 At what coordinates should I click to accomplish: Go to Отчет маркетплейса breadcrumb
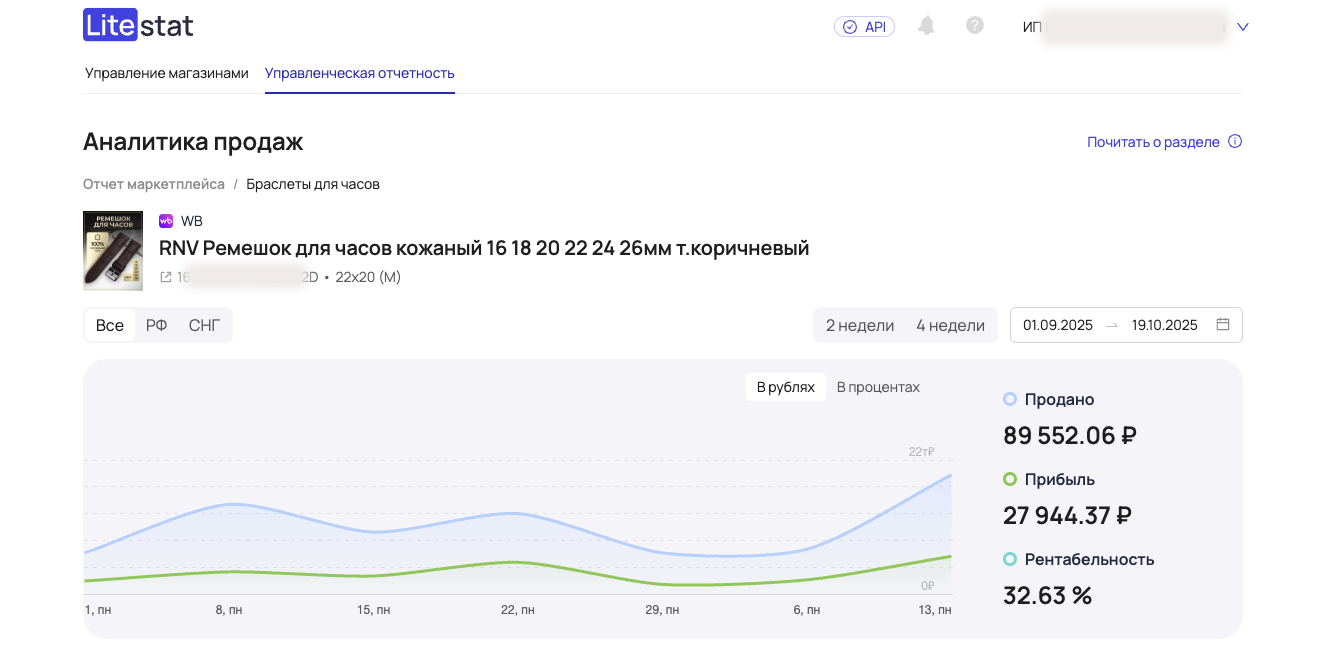coord(154,184)
